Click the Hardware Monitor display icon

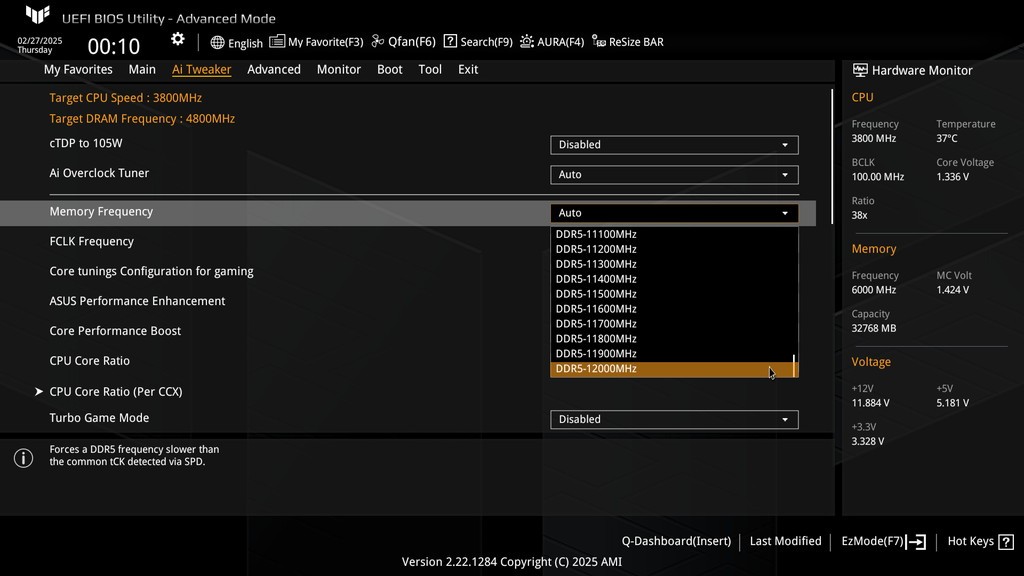pos(860,70)
